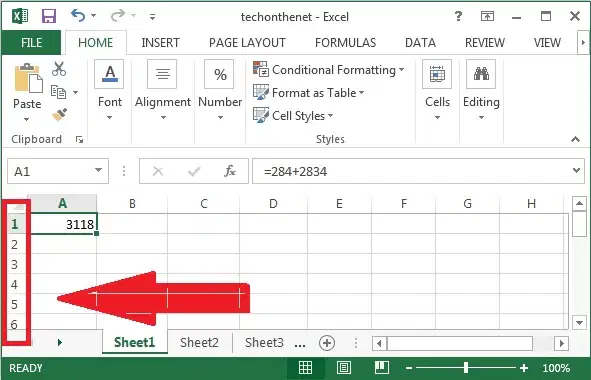Switch to the HOME tab
591x380 pixels.
click(x=96, y=43)
